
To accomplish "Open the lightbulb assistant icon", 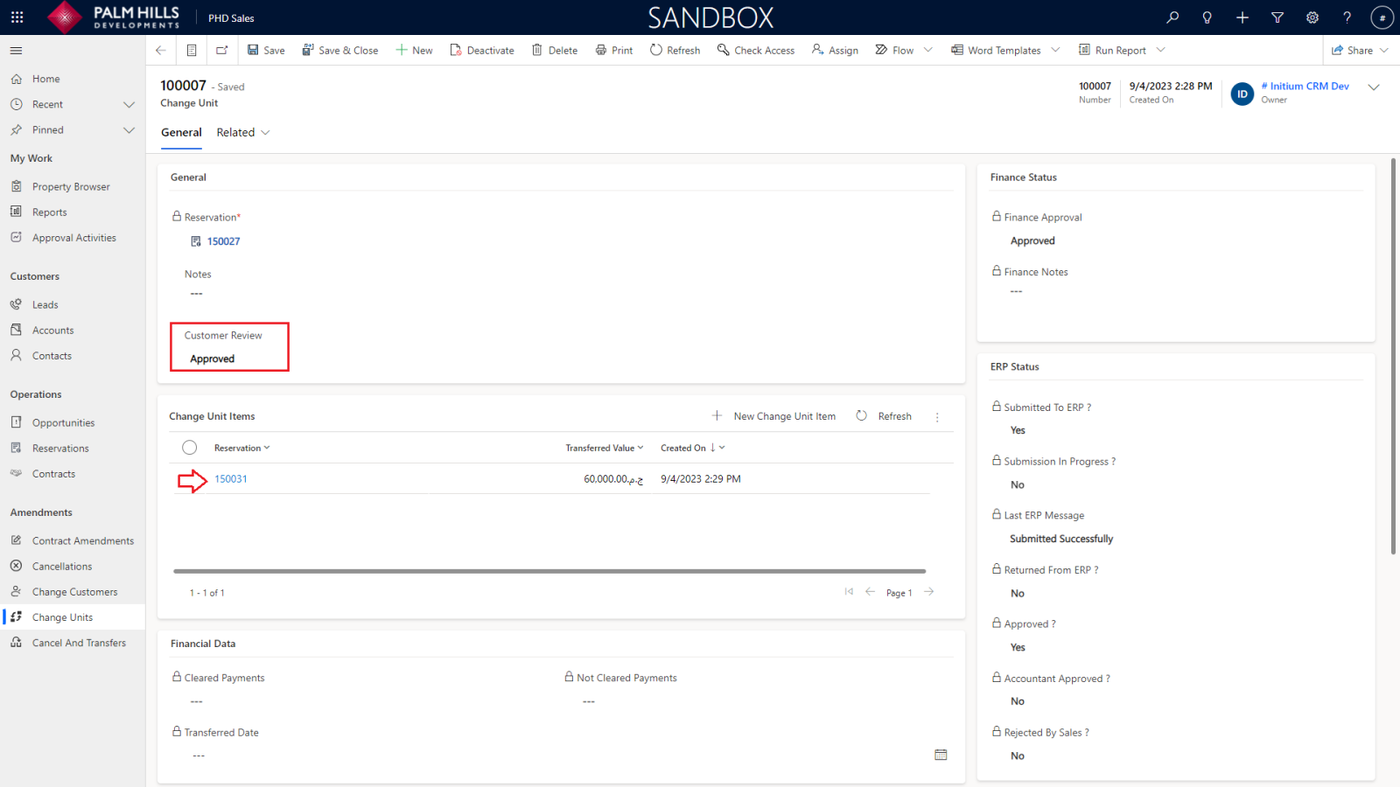I will (x=1207, y=17).
